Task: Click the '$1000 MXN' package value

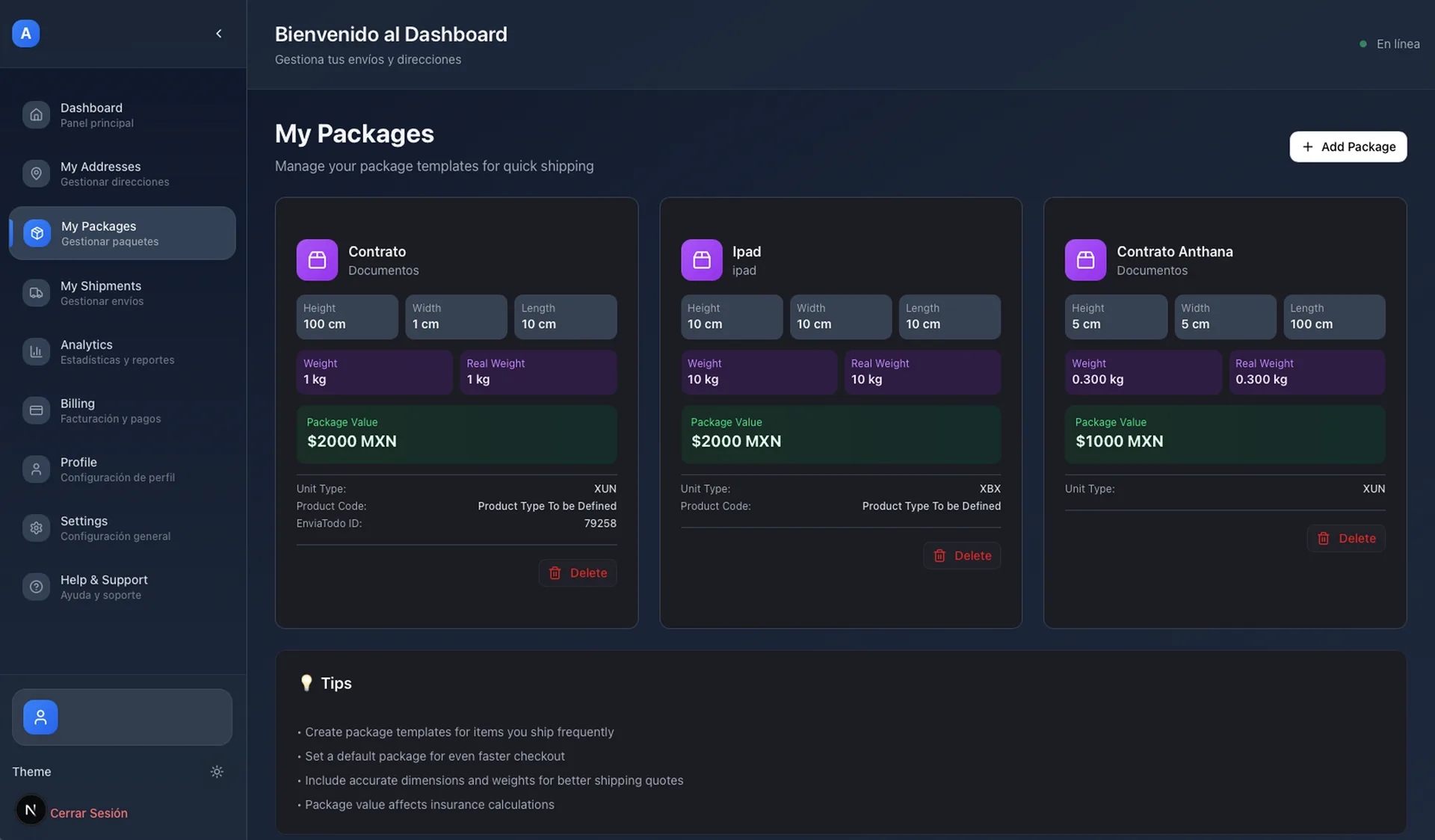Action: tap(1119, 442)
